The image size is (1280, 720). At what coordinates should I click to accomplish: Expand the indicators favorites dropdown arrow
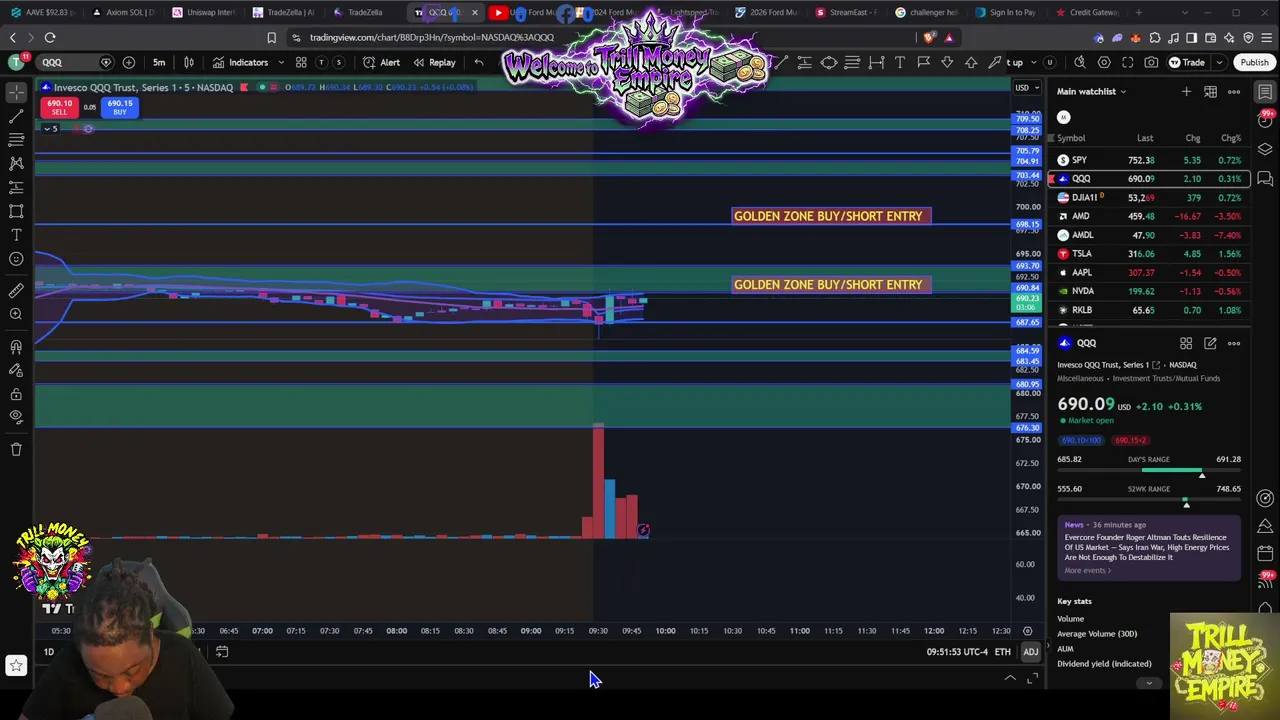point(281,62)
